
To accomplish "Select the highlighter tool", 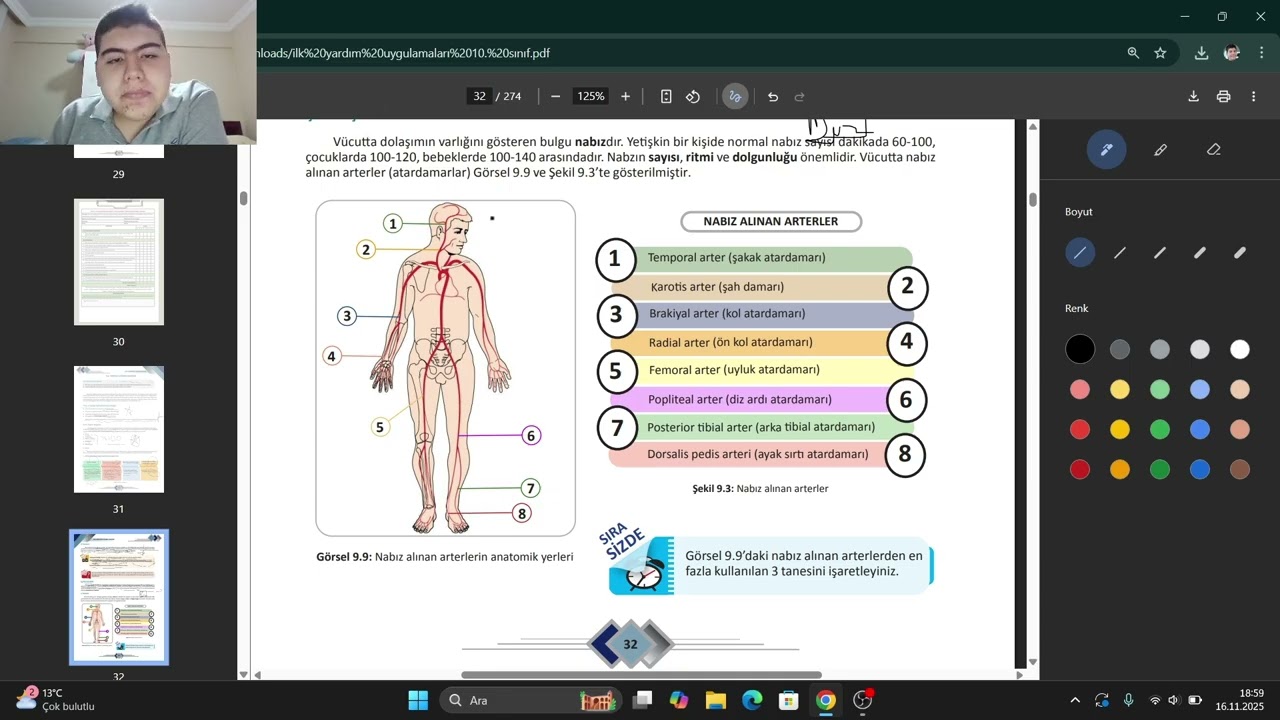I will pyautogui.click(x=1160, y=149).
